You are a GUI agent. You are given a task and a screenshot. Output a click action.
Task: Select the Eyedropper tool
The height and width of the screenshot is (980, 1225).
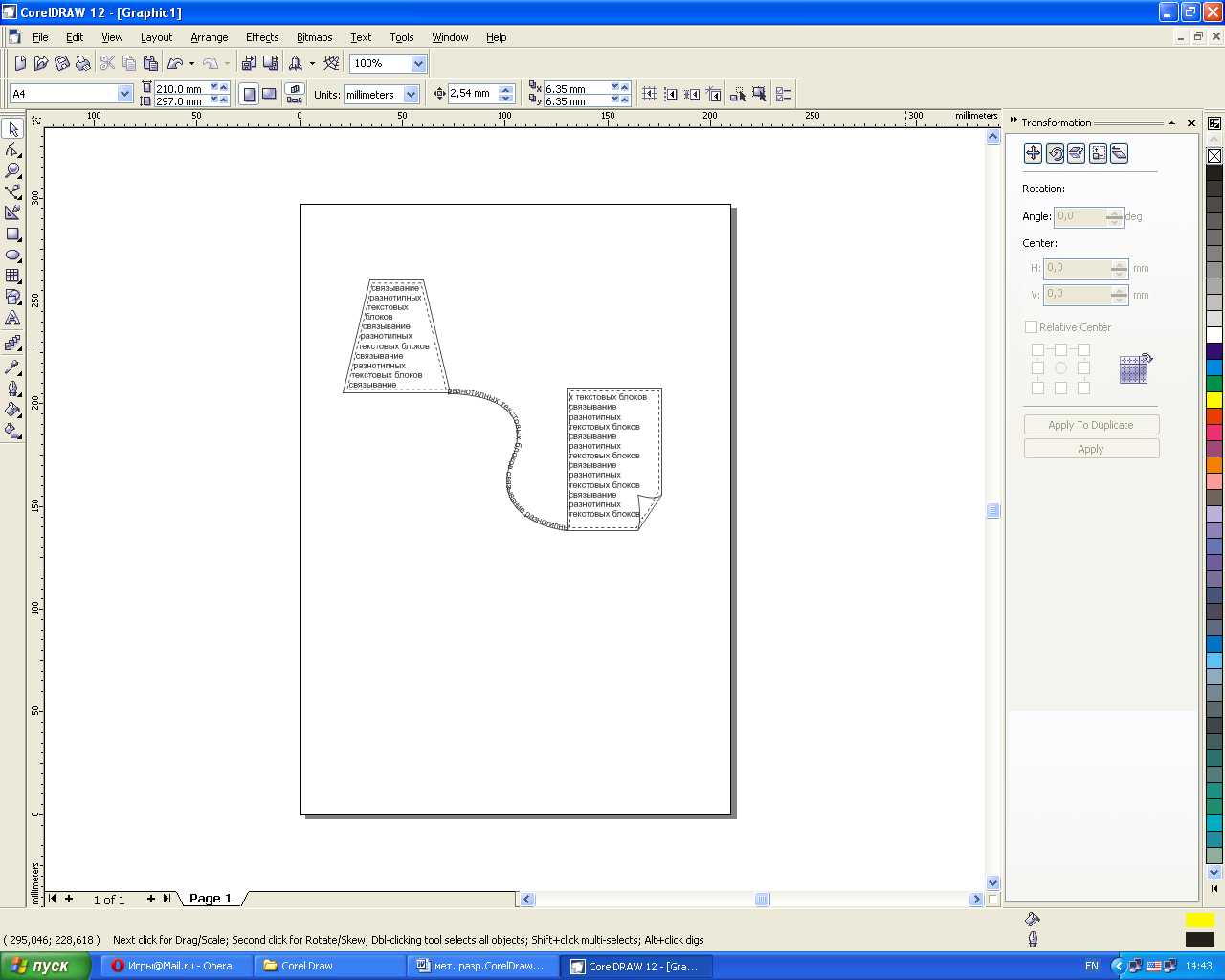click(x=12, y=367)
